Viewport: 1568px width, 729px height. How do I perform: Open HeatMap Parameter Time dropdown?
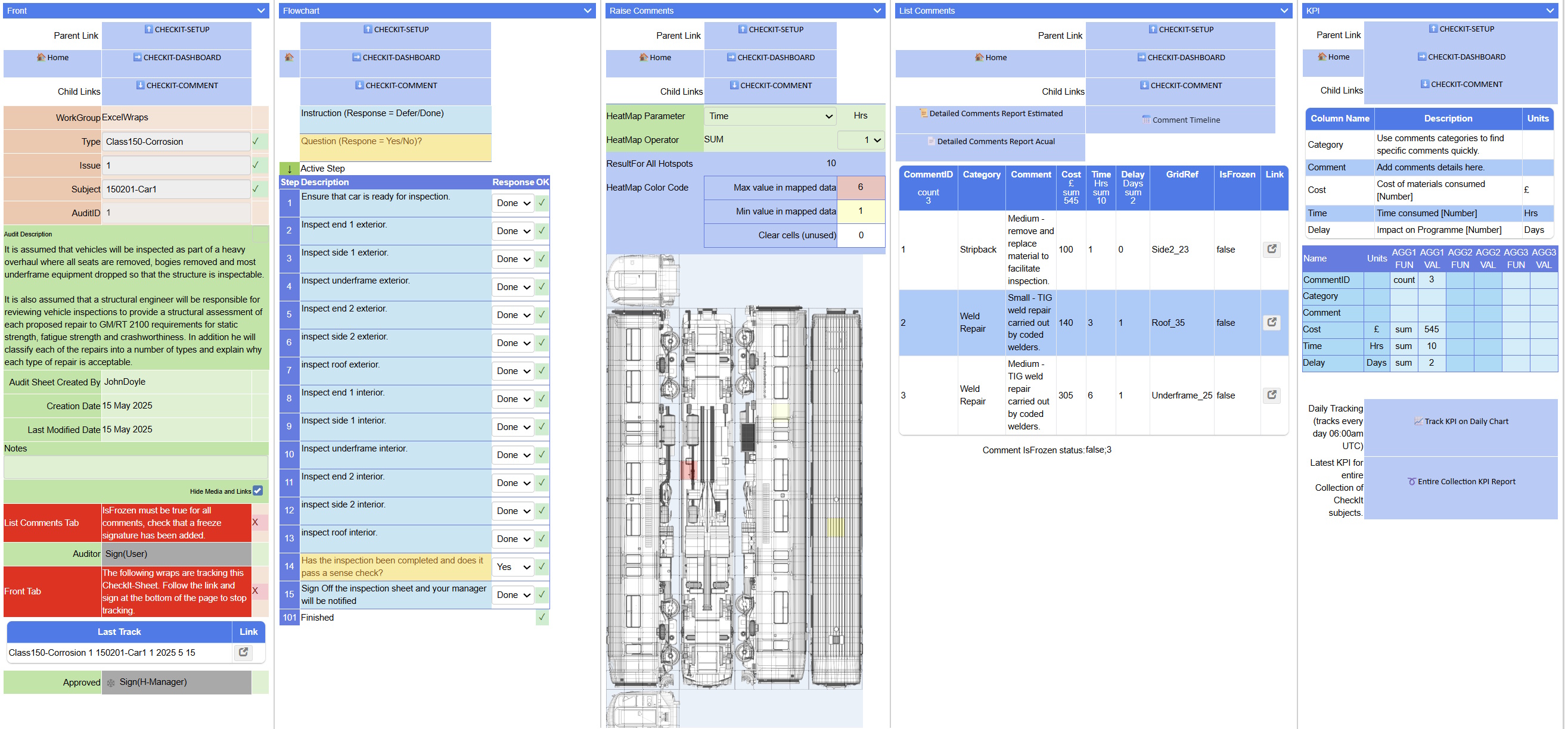(769, 116)
